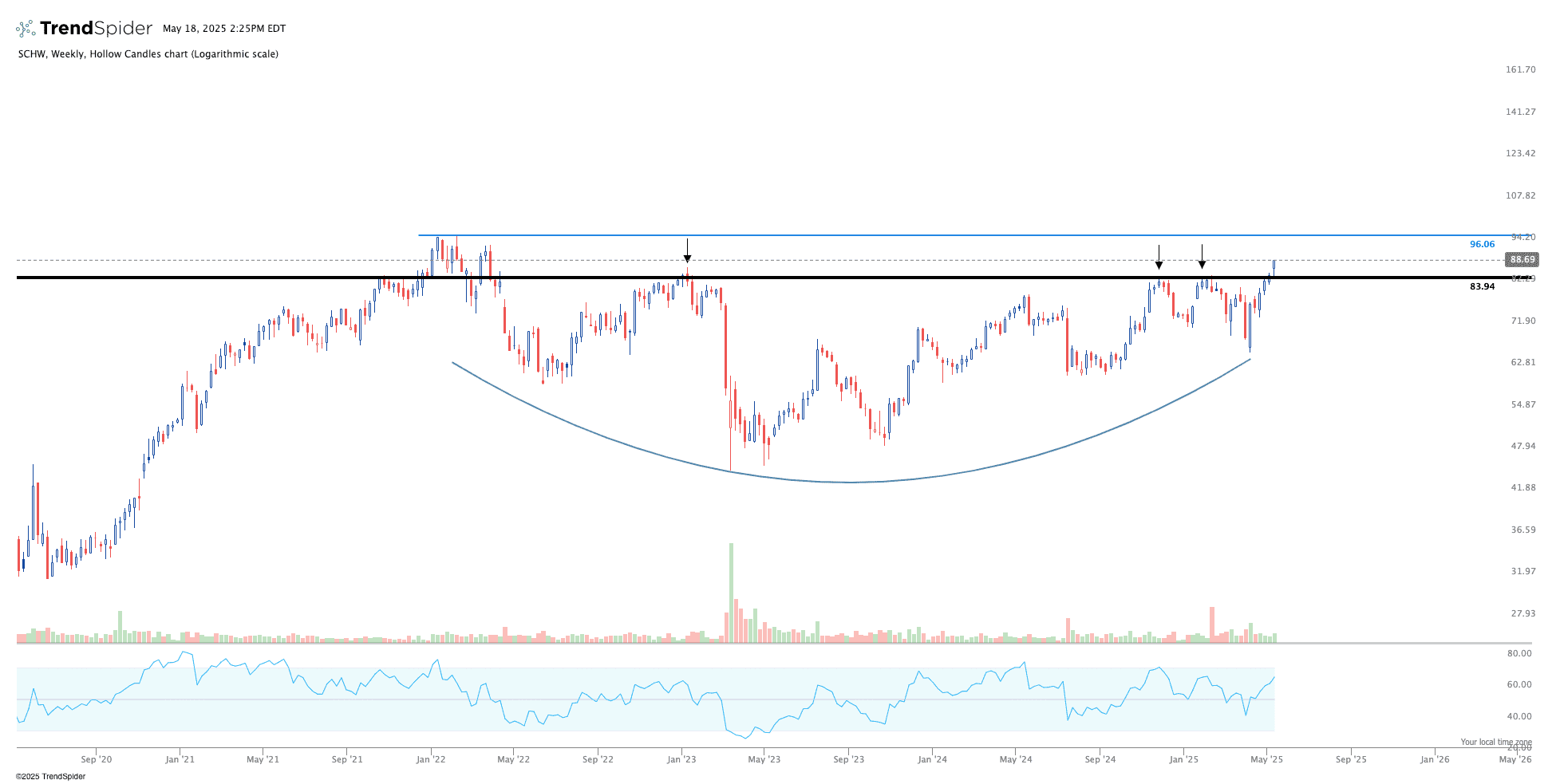The width and height of the screenshot is (1556, 784).
Task: Select the 88.69 current price tag
Action: (x=1522, y=260)
